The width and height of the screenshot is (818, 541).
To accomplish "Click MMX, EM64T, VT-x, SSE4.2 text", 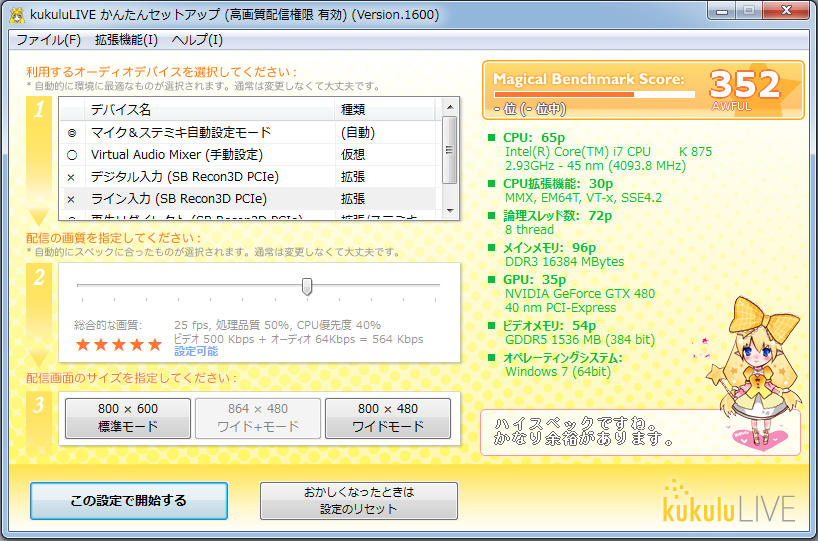I will pyautogui.click(x=583, y=198).
